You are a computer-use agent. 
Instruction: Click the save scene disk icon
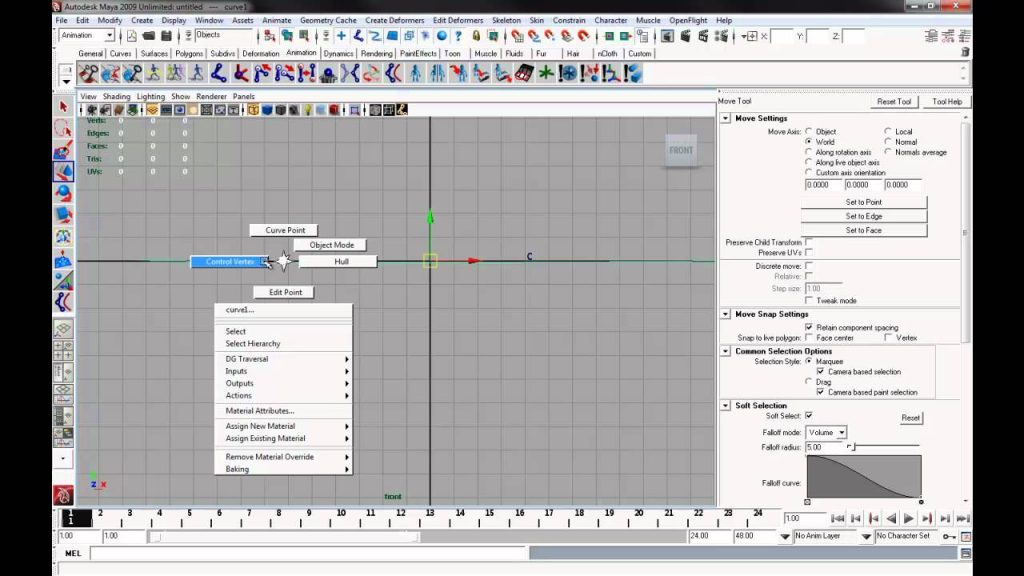coord(166,36)
